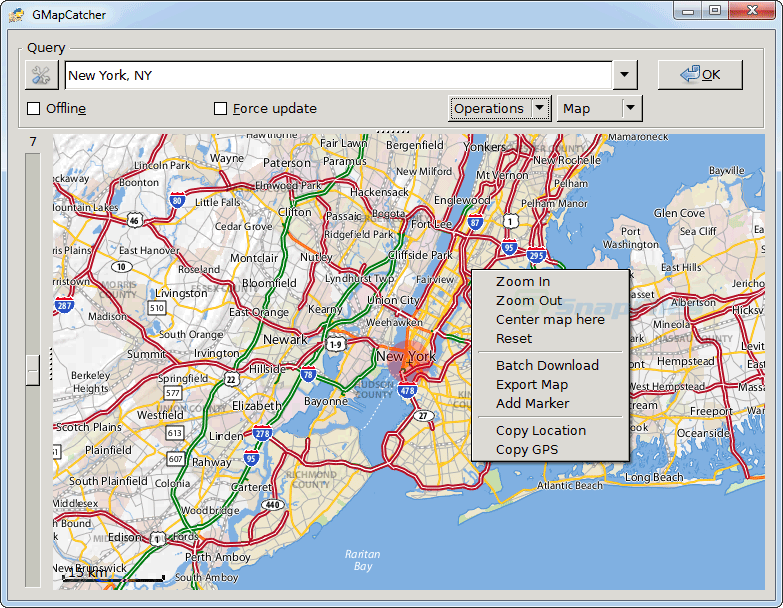Click the zoom level slider handle

pyautogui.click(x=33, y=370)
